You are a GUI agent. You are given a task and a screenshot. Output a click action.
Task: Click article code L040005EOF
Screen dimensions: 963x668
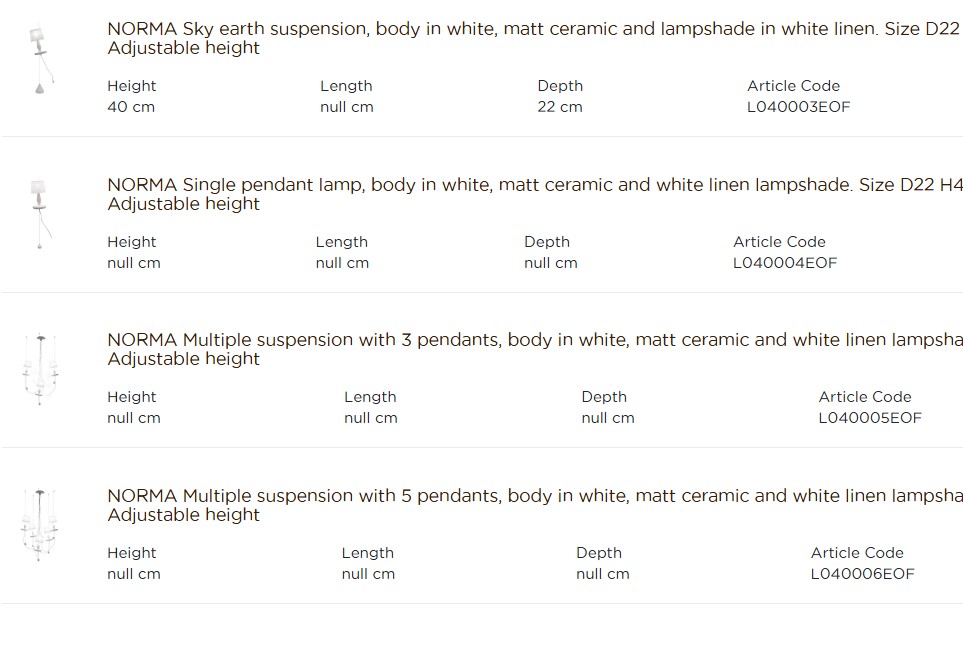click(870, 418)
